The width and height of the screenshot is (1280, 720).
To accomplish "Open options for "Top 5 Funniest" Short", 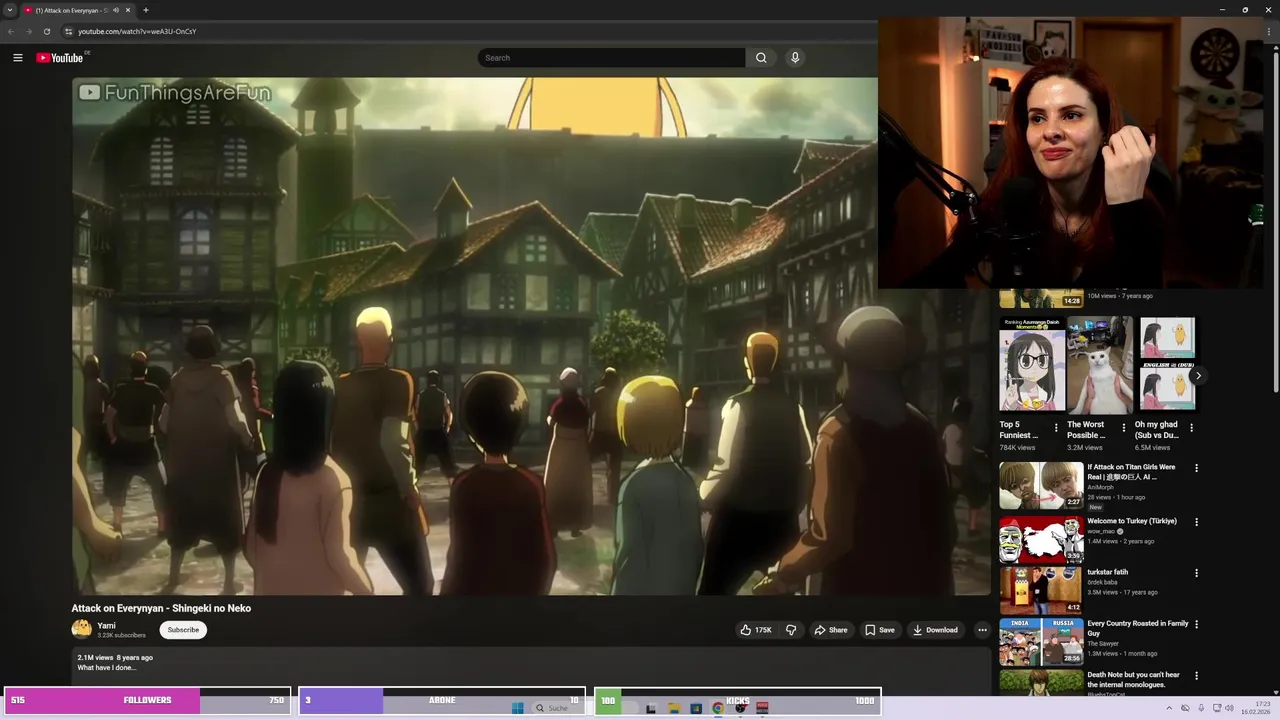I will pos(1056,428).
